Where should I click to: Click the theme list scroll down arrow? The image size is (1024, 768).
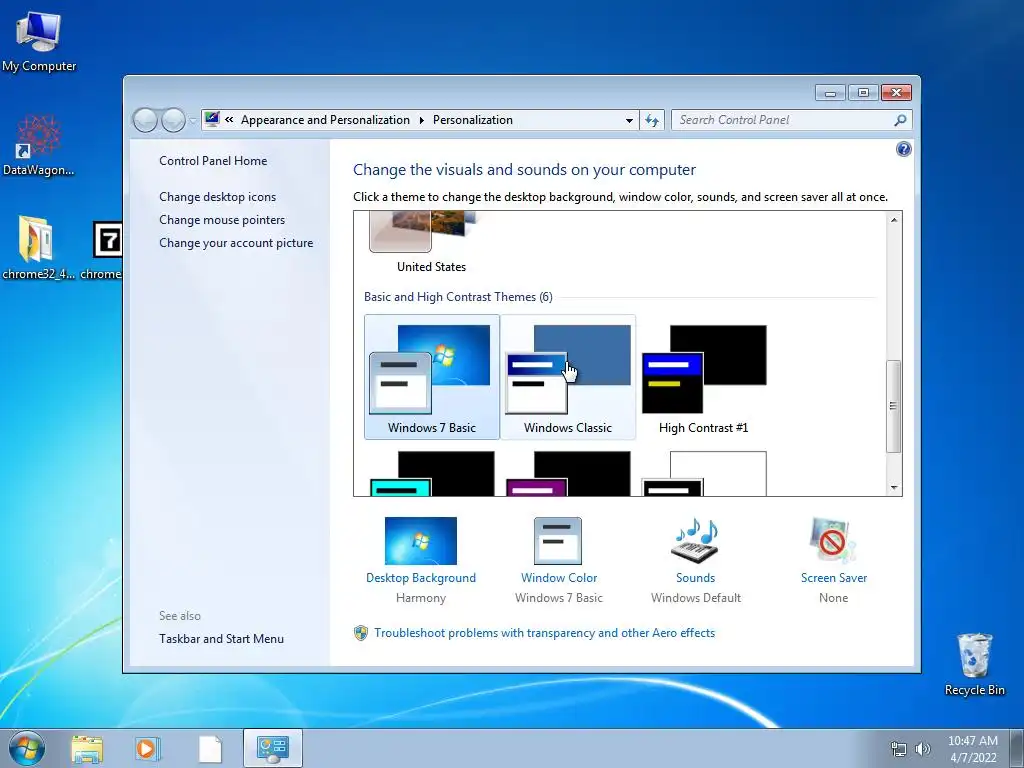tap(894, 488)
